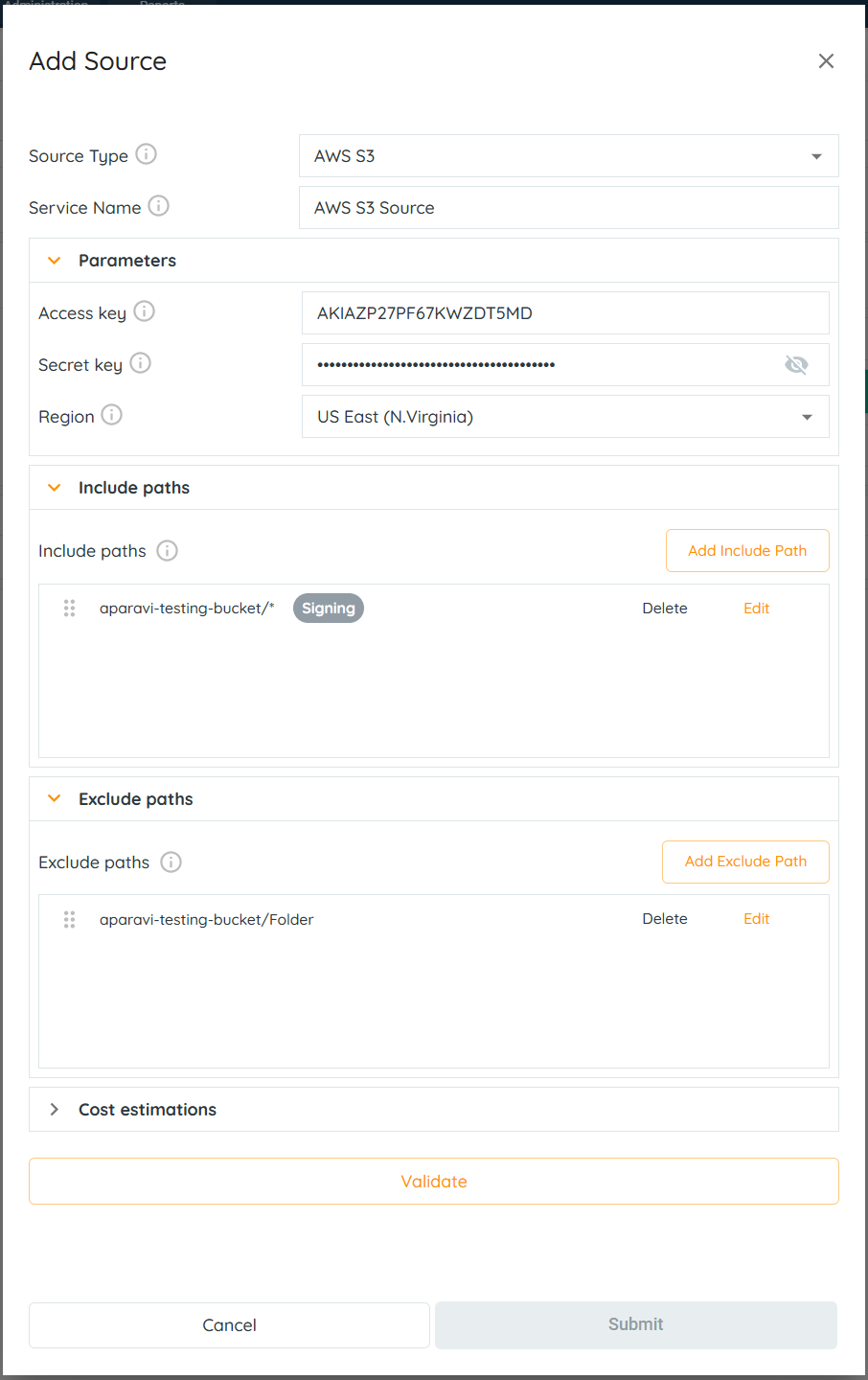The height and width of the screenshot is (1380, 868).
Task: Toggle secret key visibility eye icon
Action: click(796, 364)
